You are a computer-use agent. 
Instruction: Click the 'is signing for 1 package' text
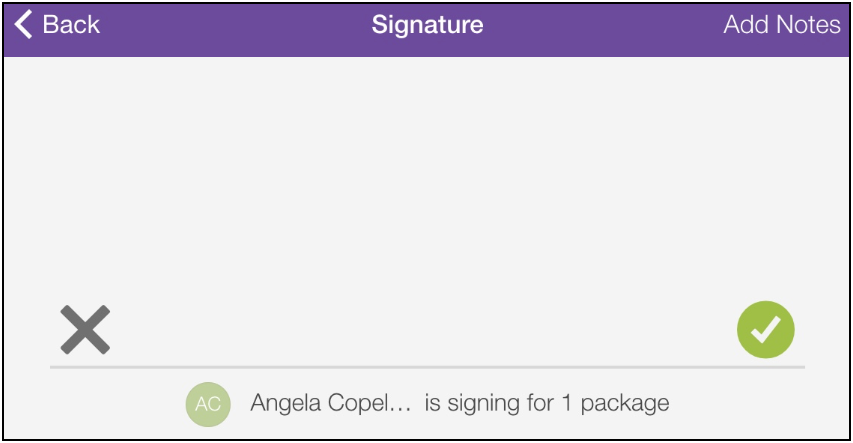(547, 404)
